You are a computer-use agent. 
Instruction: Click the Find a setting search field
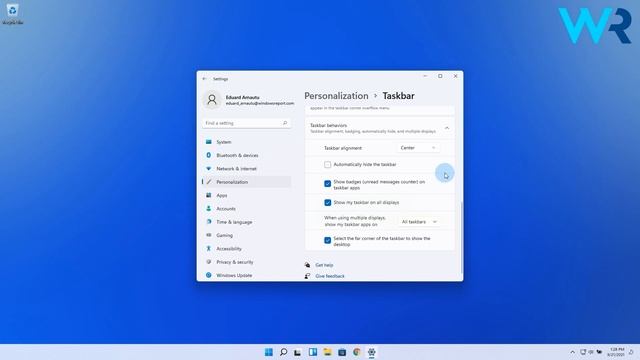246,123
